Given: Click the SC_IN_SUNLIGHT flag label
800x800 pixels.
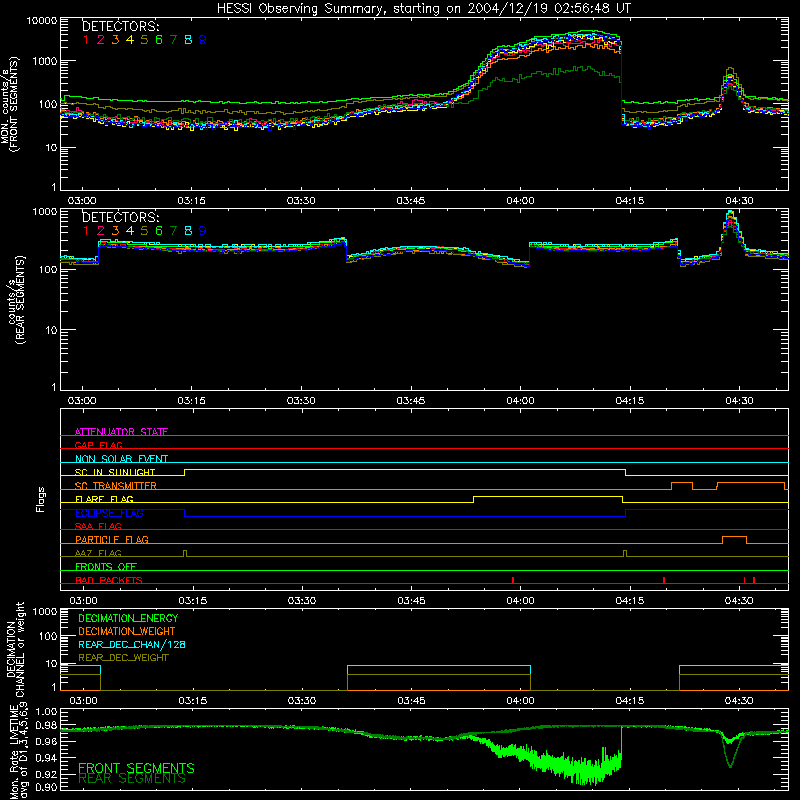Looking at the screenshot, I should [115, 472].
